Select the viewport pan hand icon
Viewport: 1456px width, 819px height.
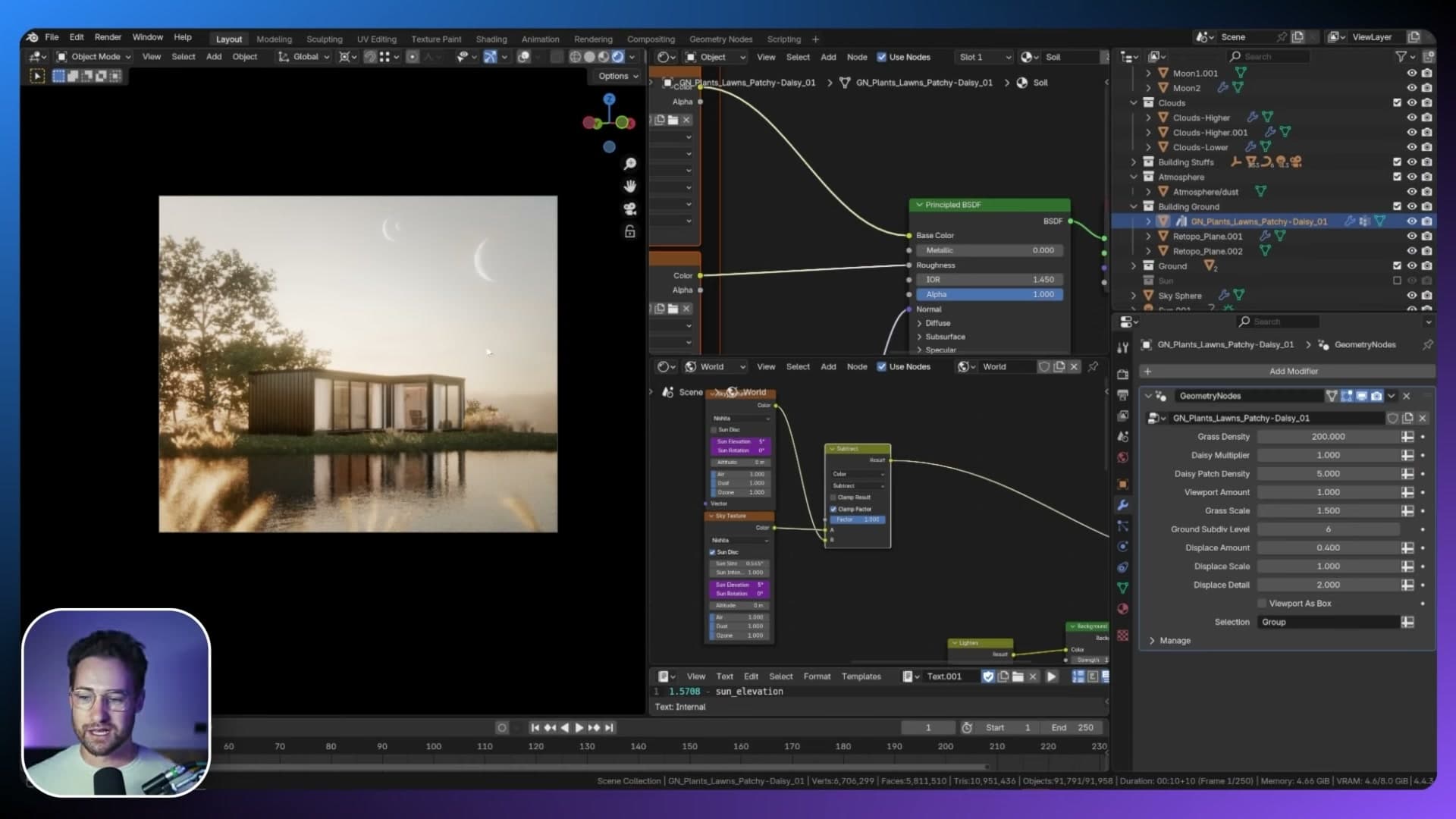(x=629, y=187)
